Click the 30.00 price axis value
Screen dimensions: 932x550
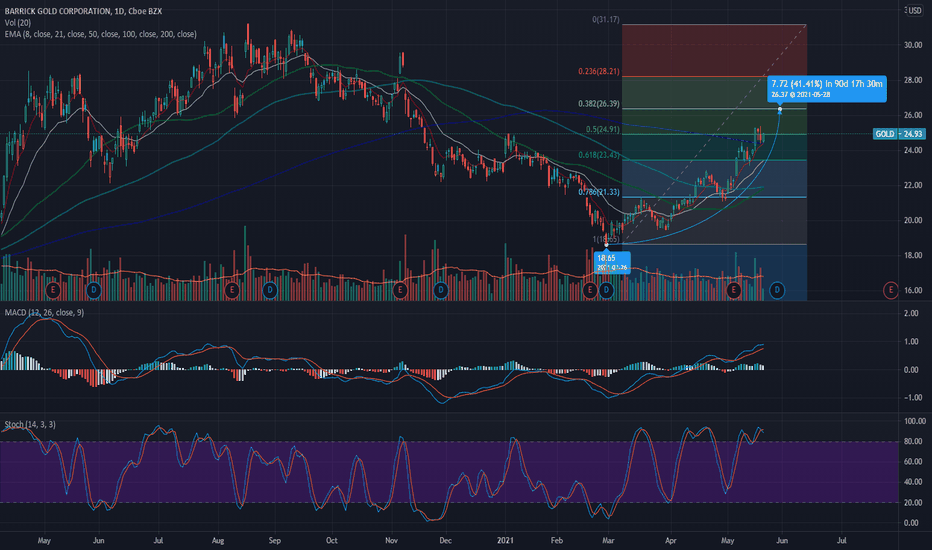point(913,45)
